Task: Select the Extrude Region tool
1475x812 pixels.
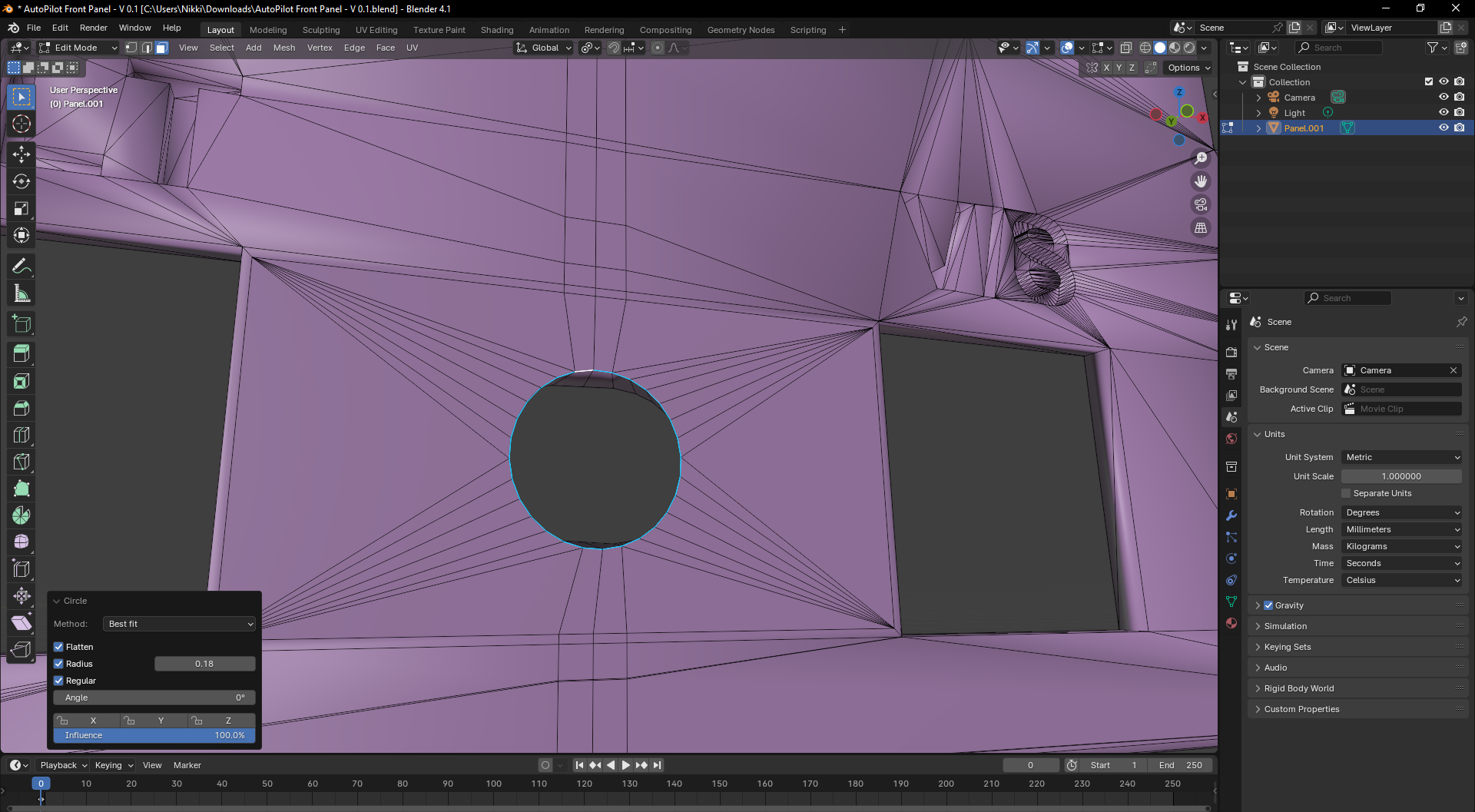Action: point(22,354)
